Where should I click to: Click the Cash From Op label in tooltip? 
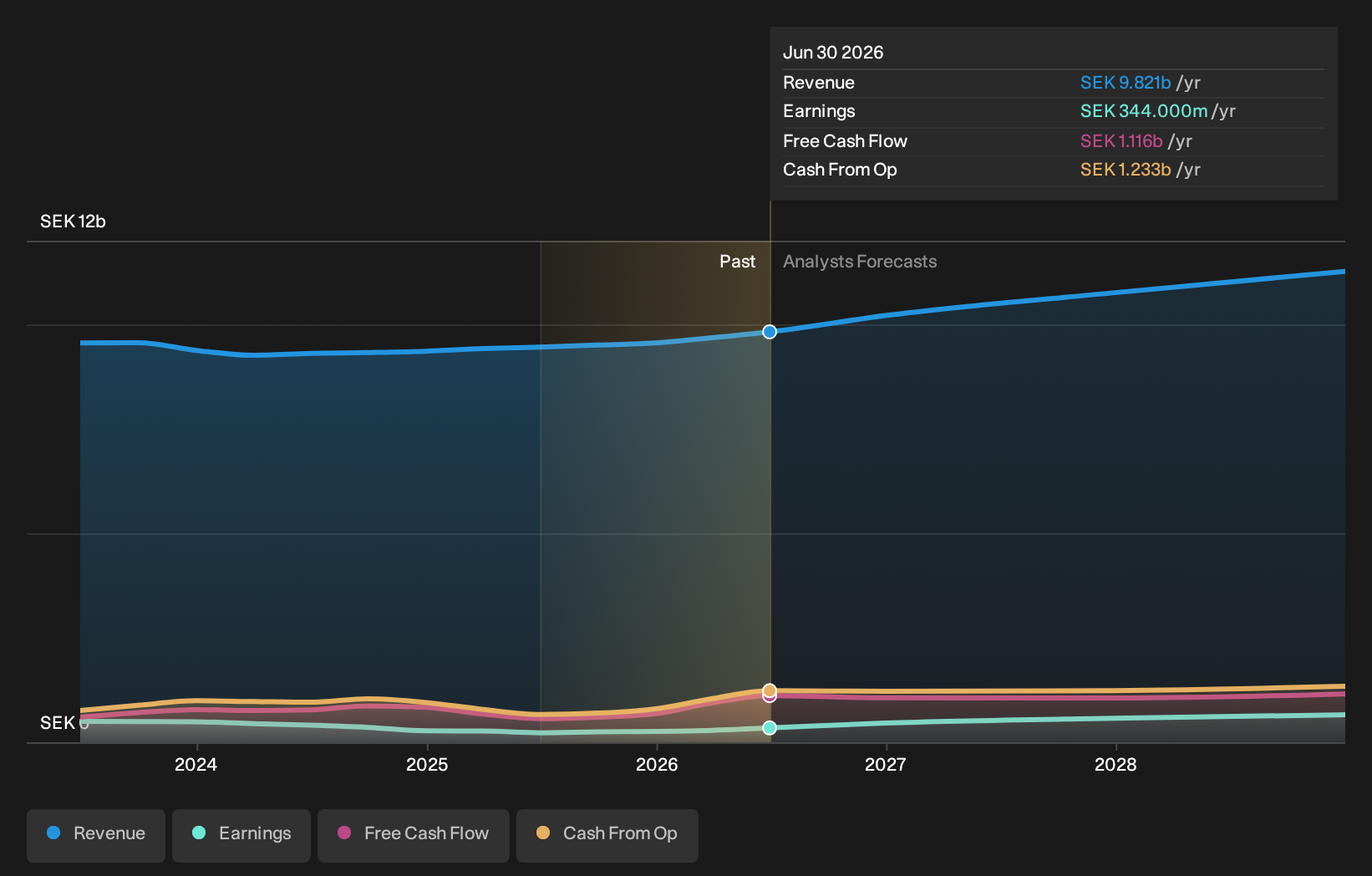pos(840,170)
